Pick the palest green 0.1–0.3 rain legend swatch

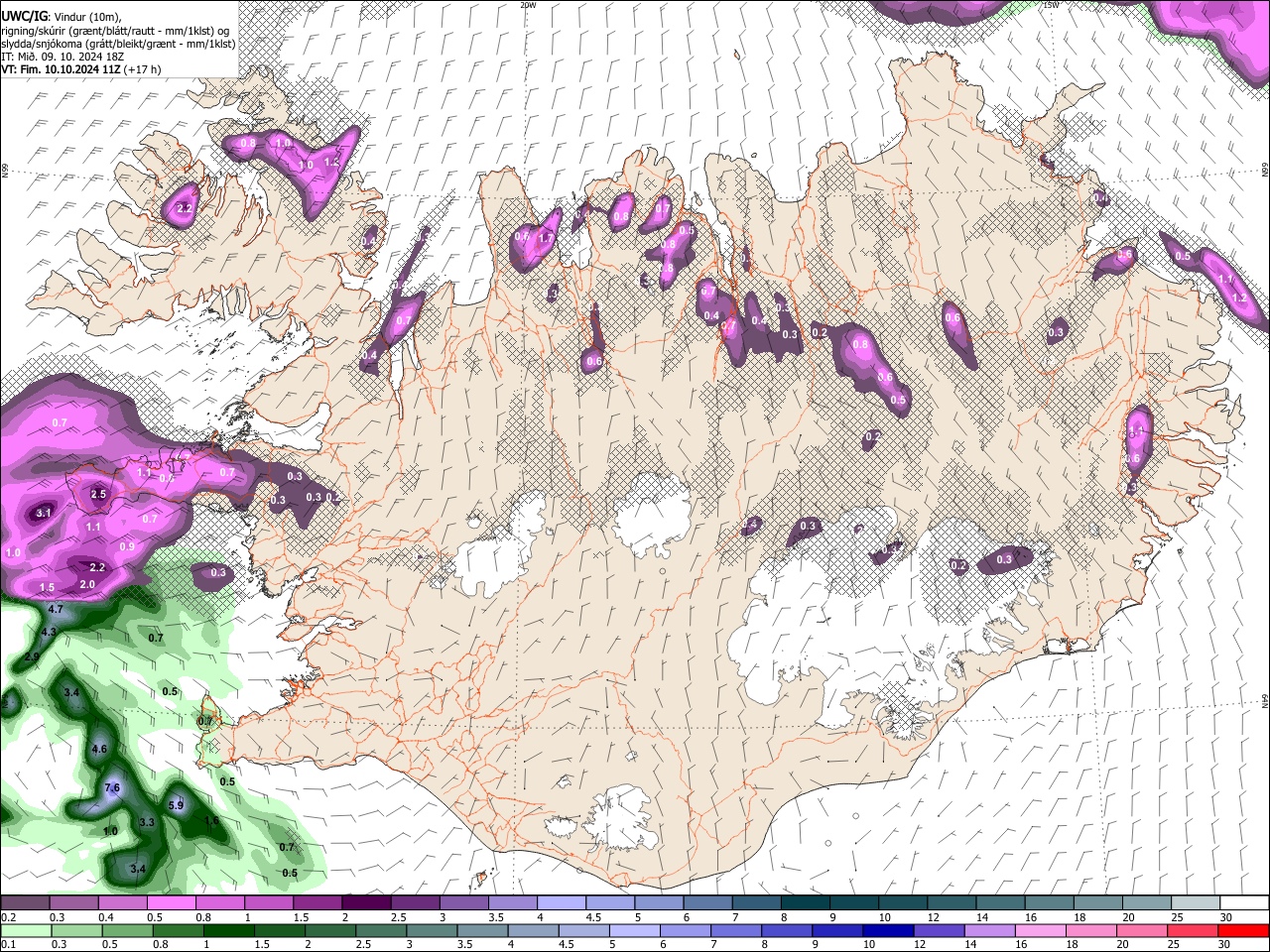(25, 930)
